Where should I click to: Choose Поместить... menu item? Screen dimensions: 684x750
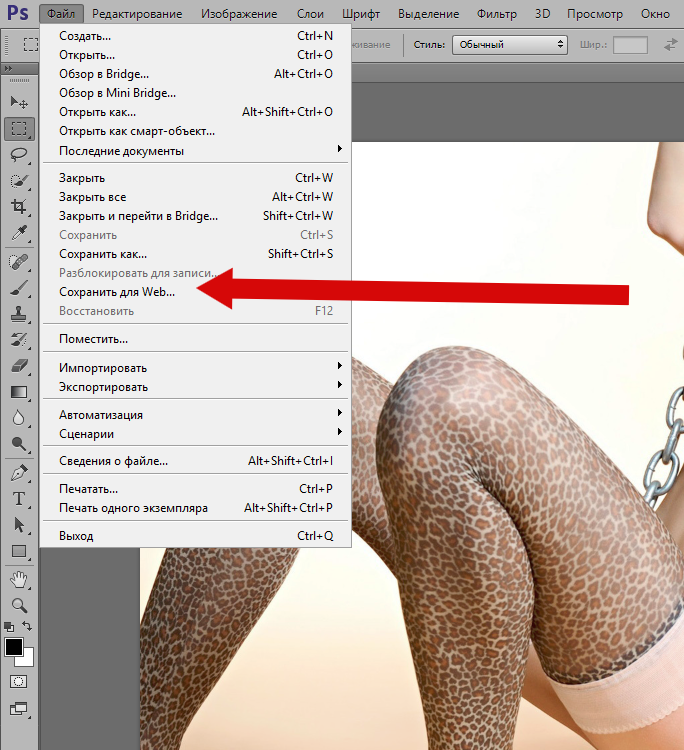point(194,339)
